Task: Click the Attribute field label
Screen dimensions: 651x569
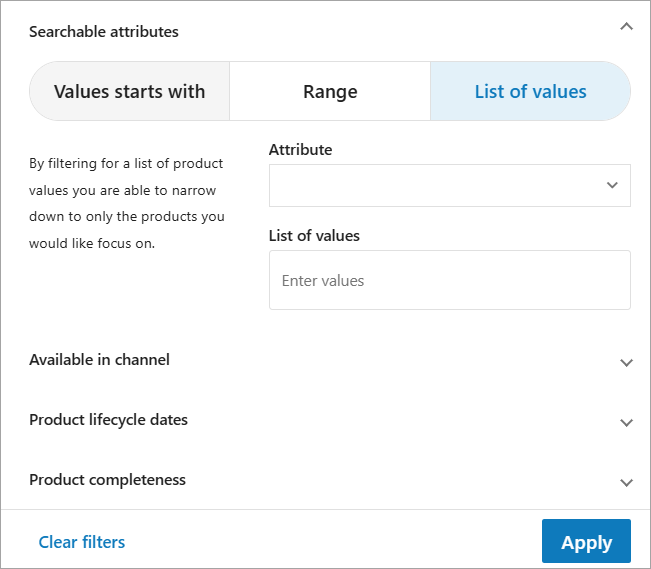Action: (x=300, y=149)
